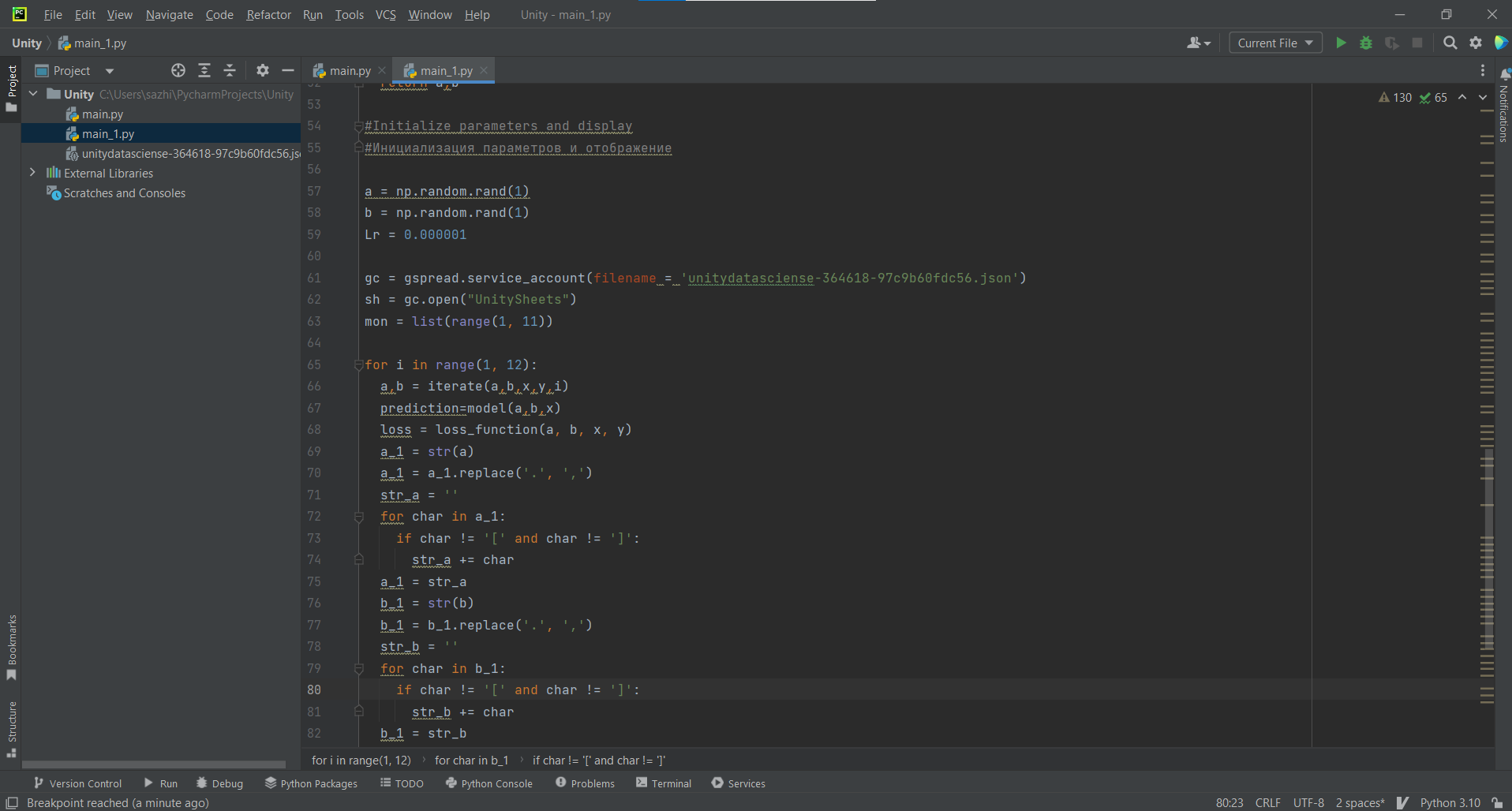Open the Python Console tool window

click(x=489, y=783)
